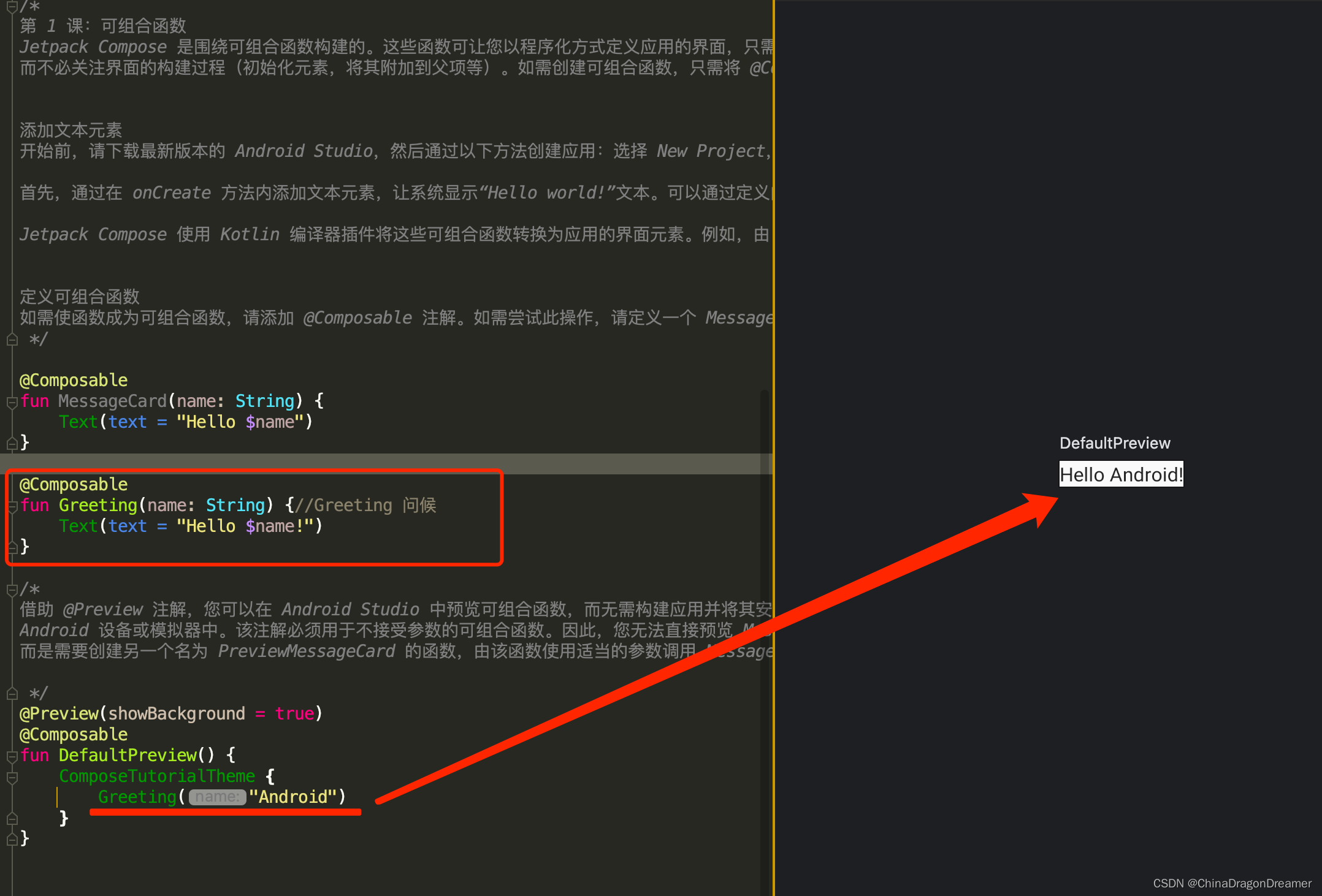The width and height of the screenshot is (1322, 896).
Task: Click '@Composable' annotation above MessageCard
Action: tap(74, 381)
